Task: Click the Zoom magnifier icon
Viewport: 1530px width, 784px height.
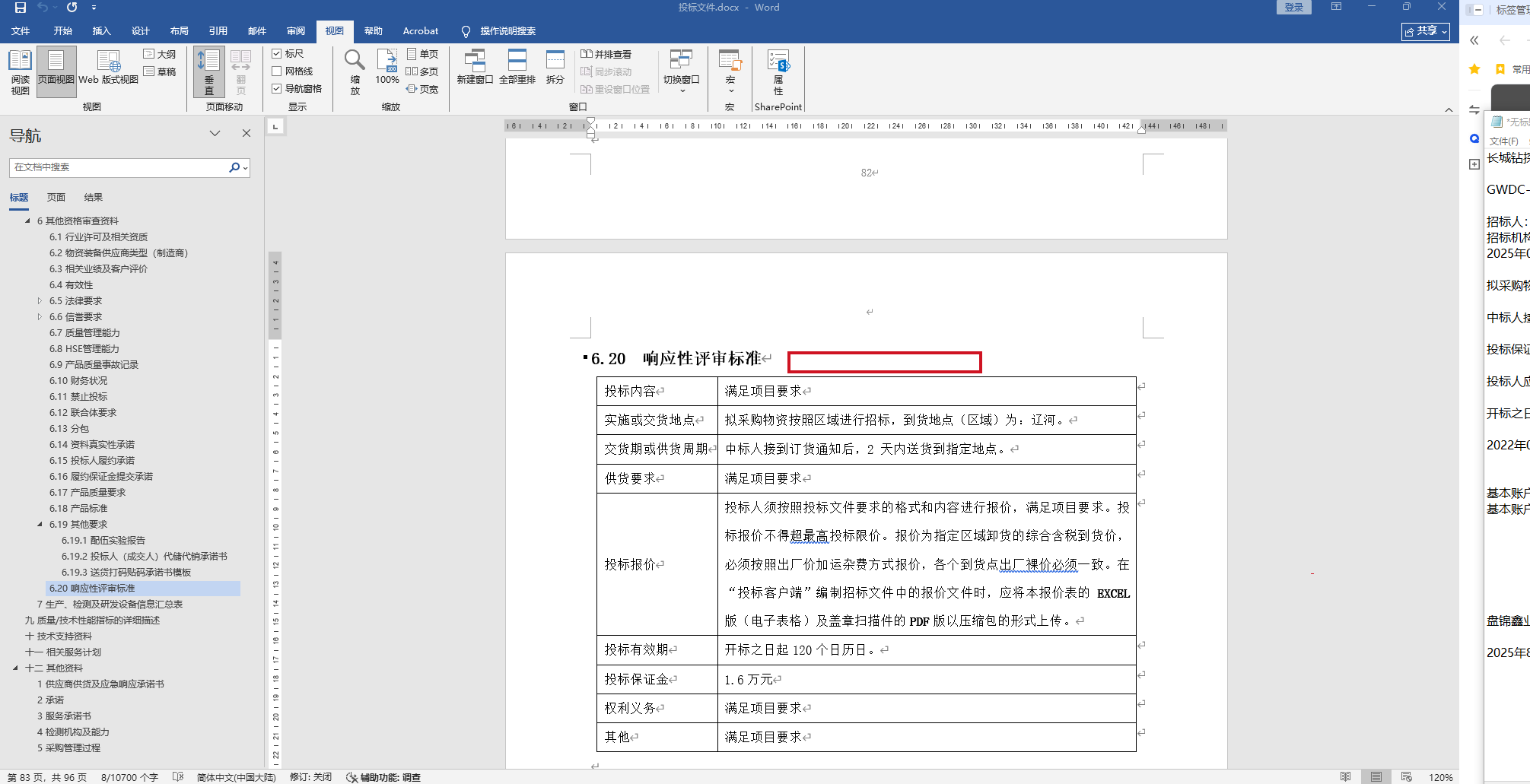Action: (355, 71)
